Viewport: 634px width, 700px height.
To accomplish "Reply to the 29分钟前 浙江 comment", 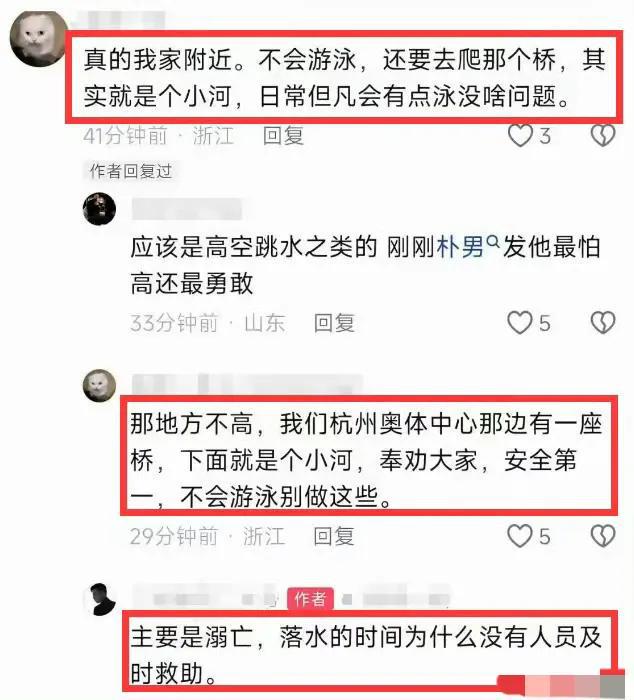I will point(334,536).
